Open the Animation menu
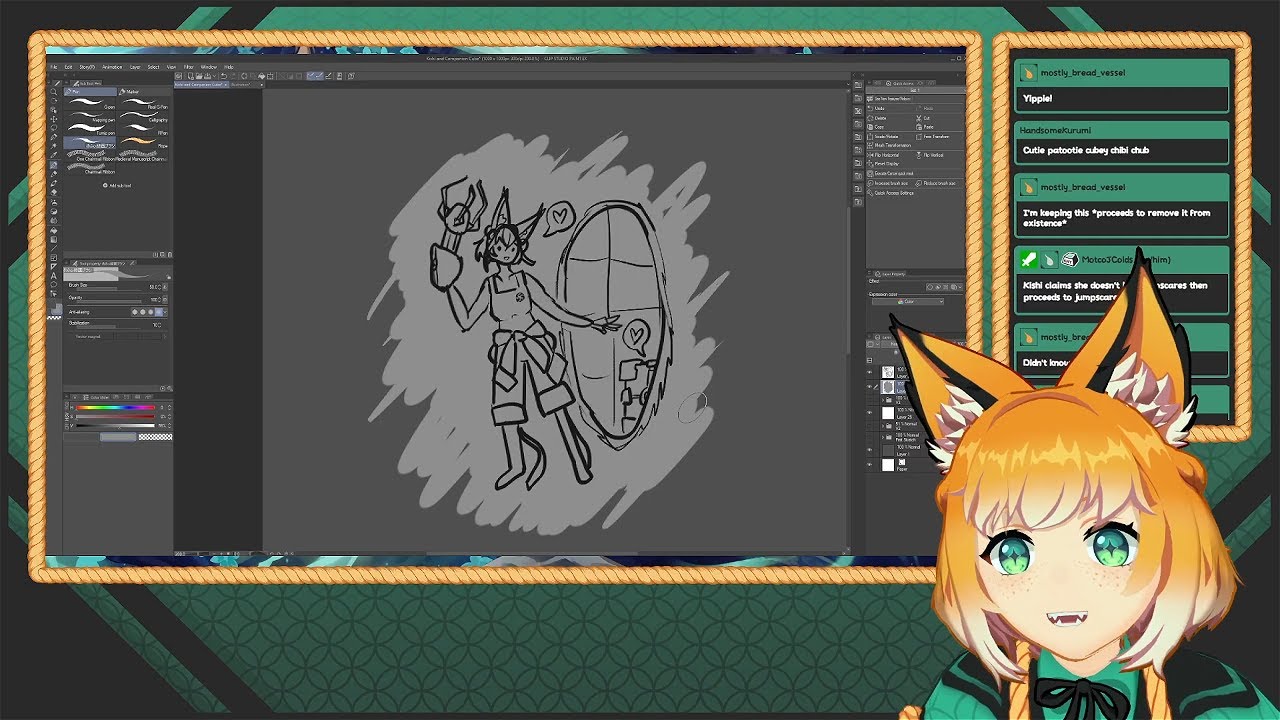Viewport: 1280px width, 720px height. tap(112, 67)
